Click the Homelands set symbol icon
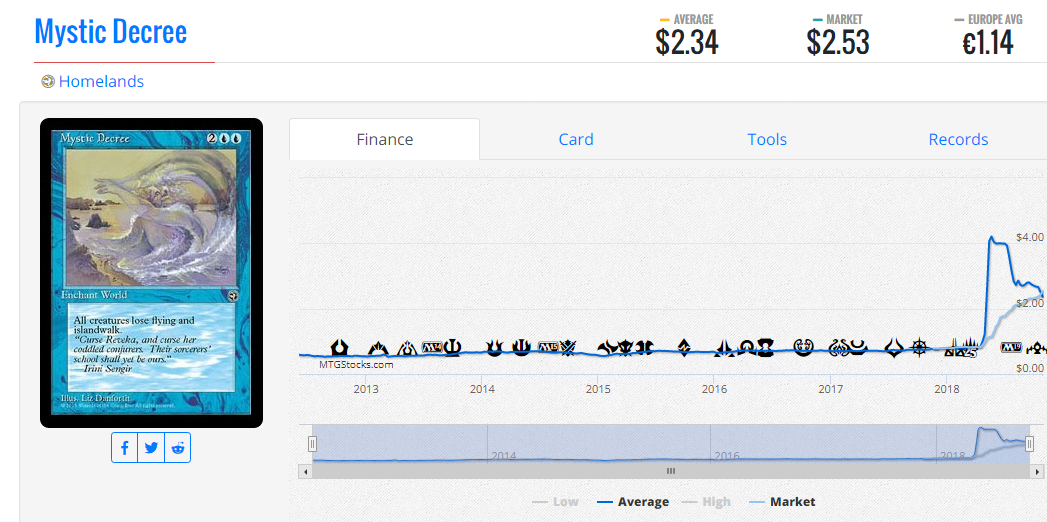 (47, 81)
